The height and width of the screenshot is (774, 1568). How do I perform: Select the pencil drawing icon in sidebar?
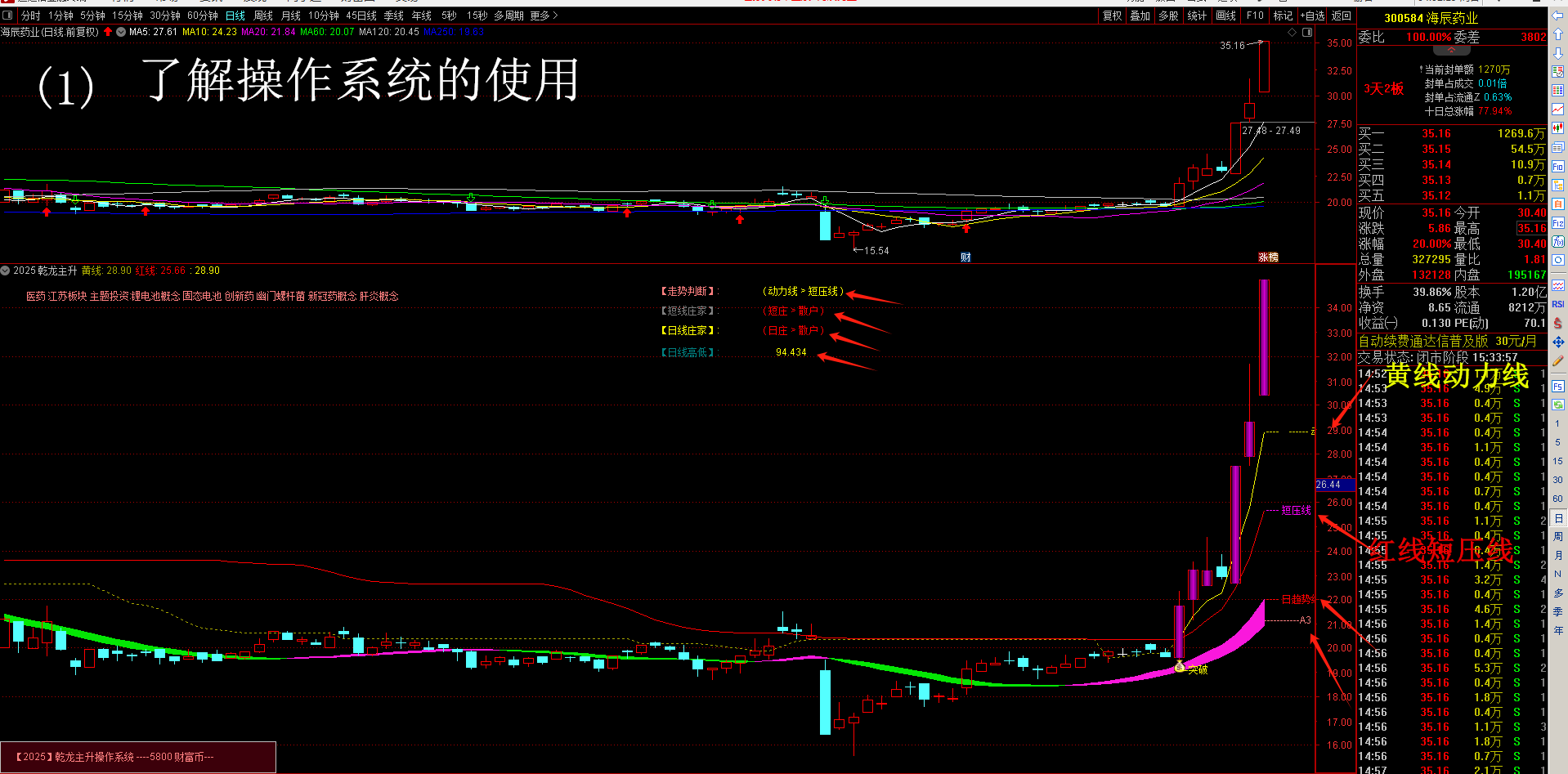(x=1558, y=361)
